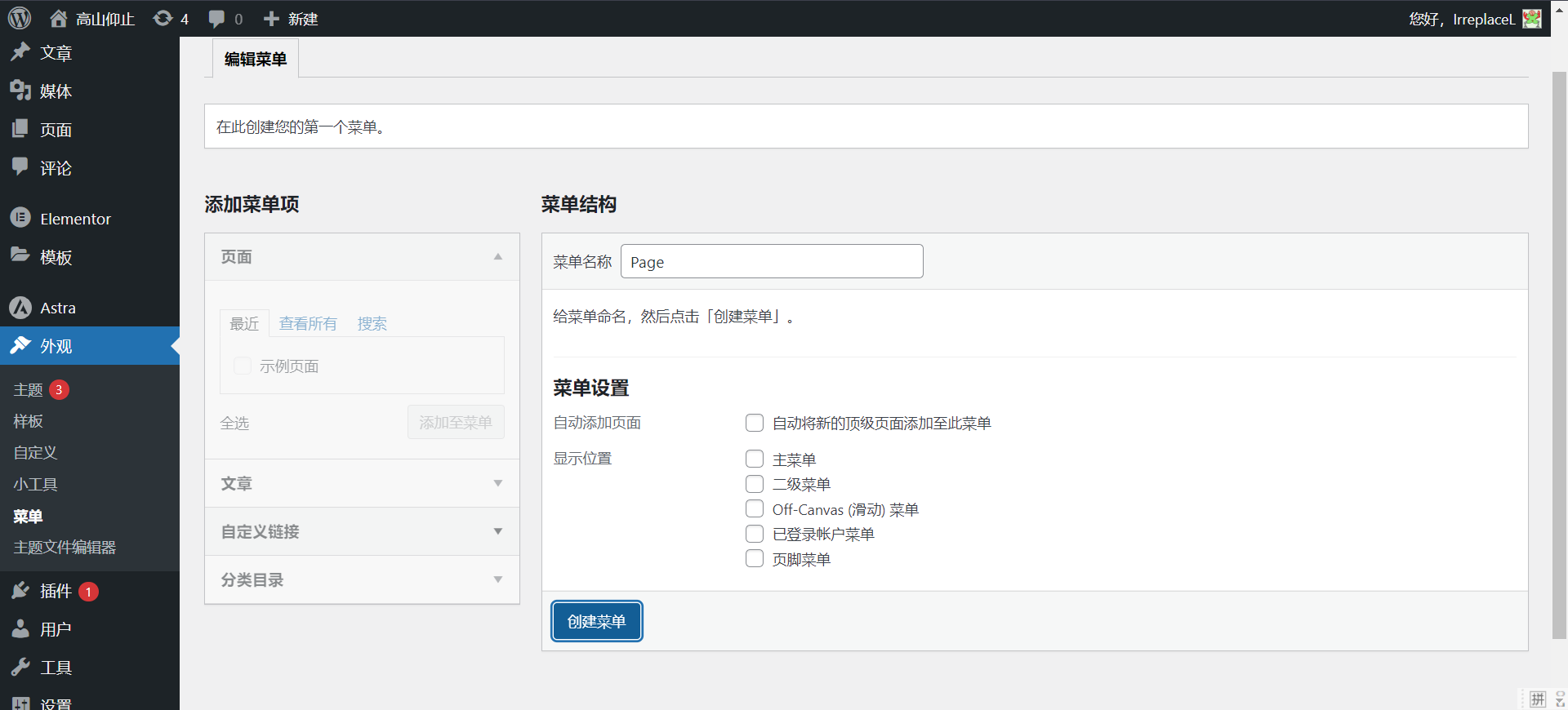Click the vertical page scrollbar

[1559, 355]
